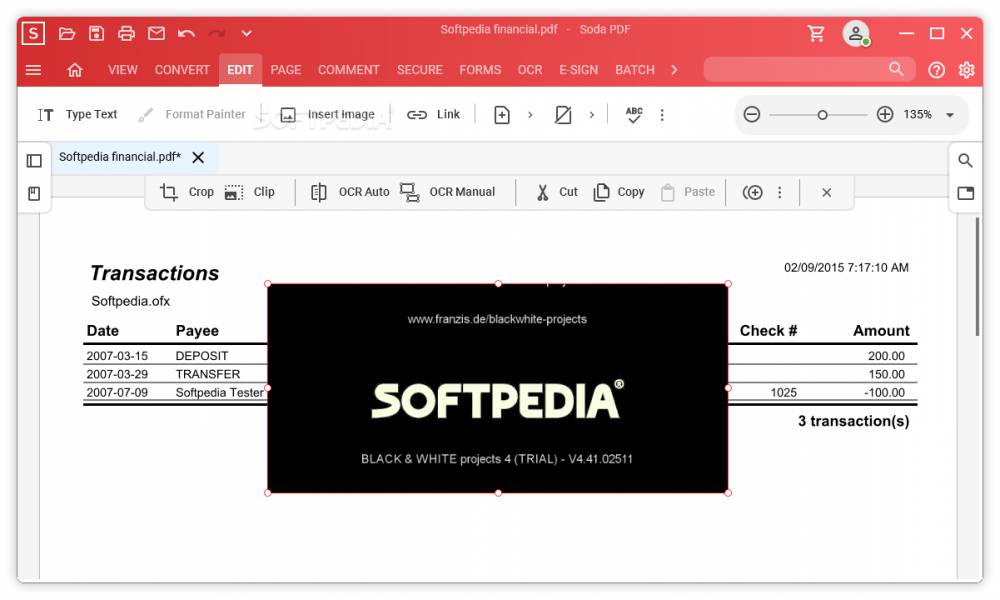Open the FORMS tab

tap(480, 70)
